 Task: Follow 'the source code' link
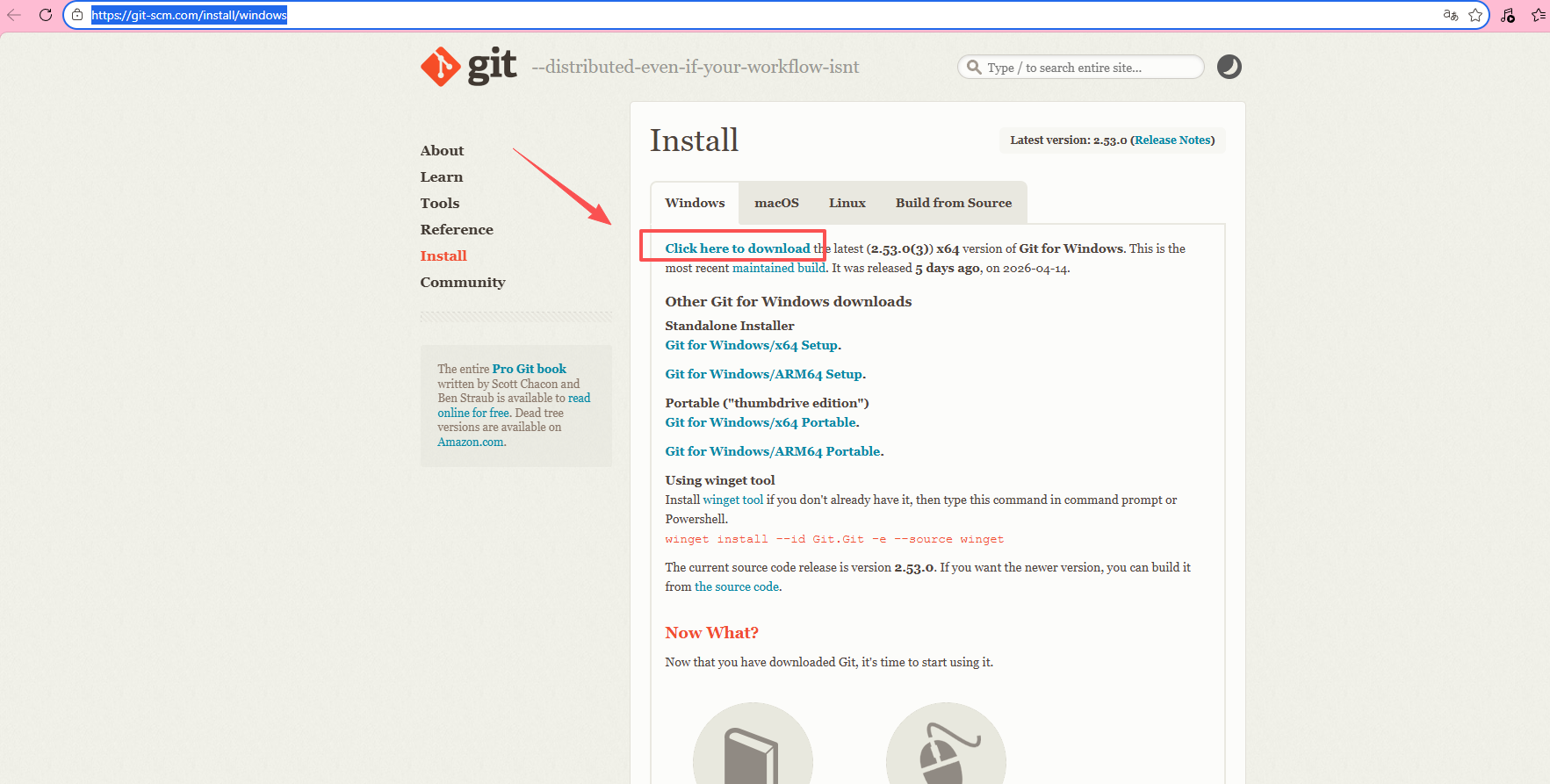pyautogui.click(x=737, y=587)
